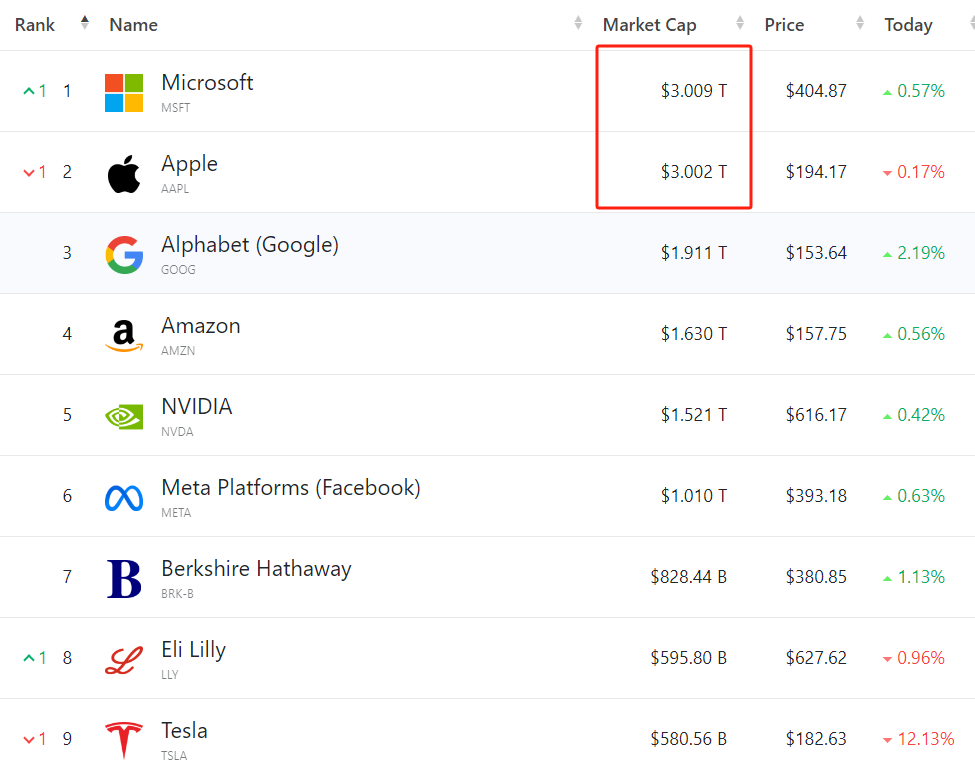Sort by Name column sort arrows
The image size is (975, 775).
tap(578, 23)
